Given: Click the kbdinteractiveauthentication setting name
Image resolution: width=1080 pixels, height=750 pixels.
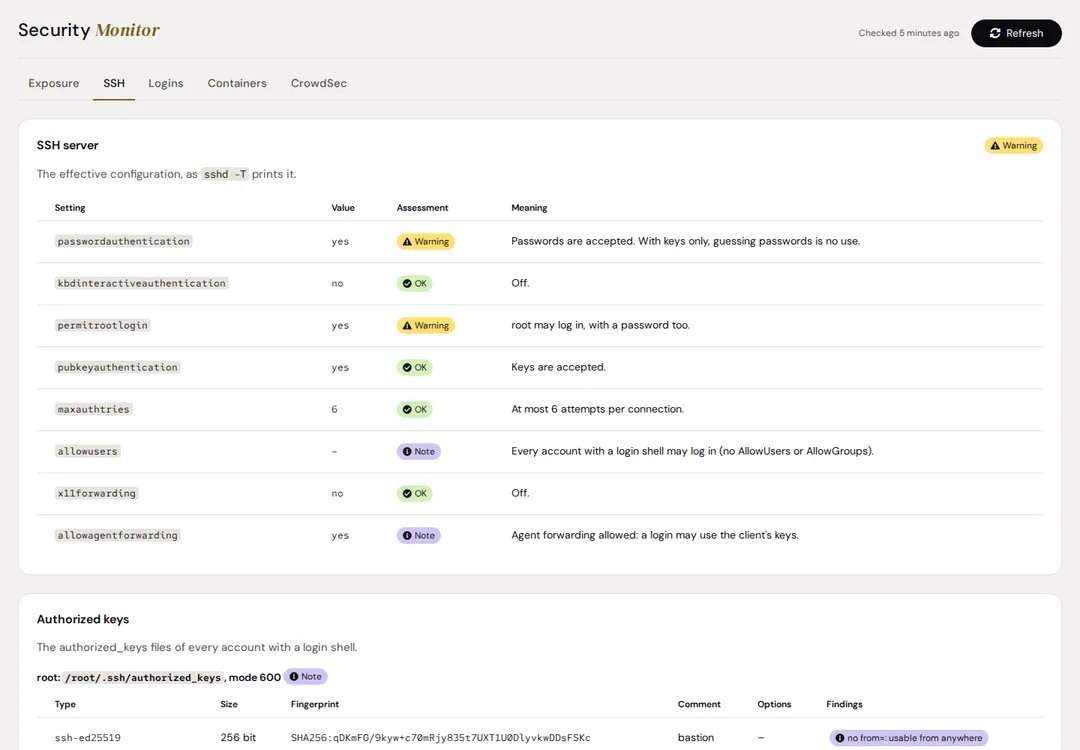Looking at the screenshot, I should click(141, 284).
